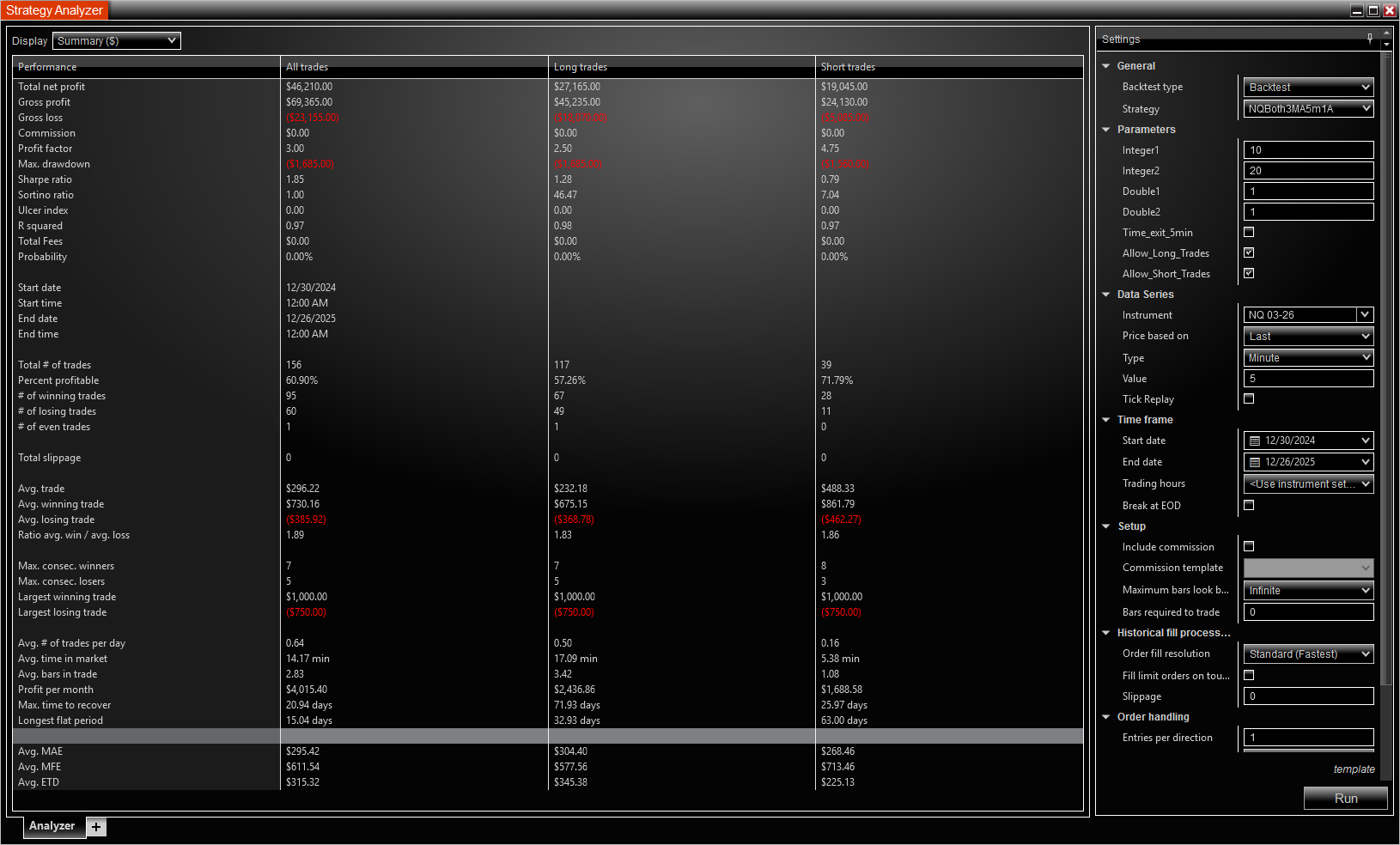
Task: Open the Start date calendar picker
Action: click(x=1255, y=441)
